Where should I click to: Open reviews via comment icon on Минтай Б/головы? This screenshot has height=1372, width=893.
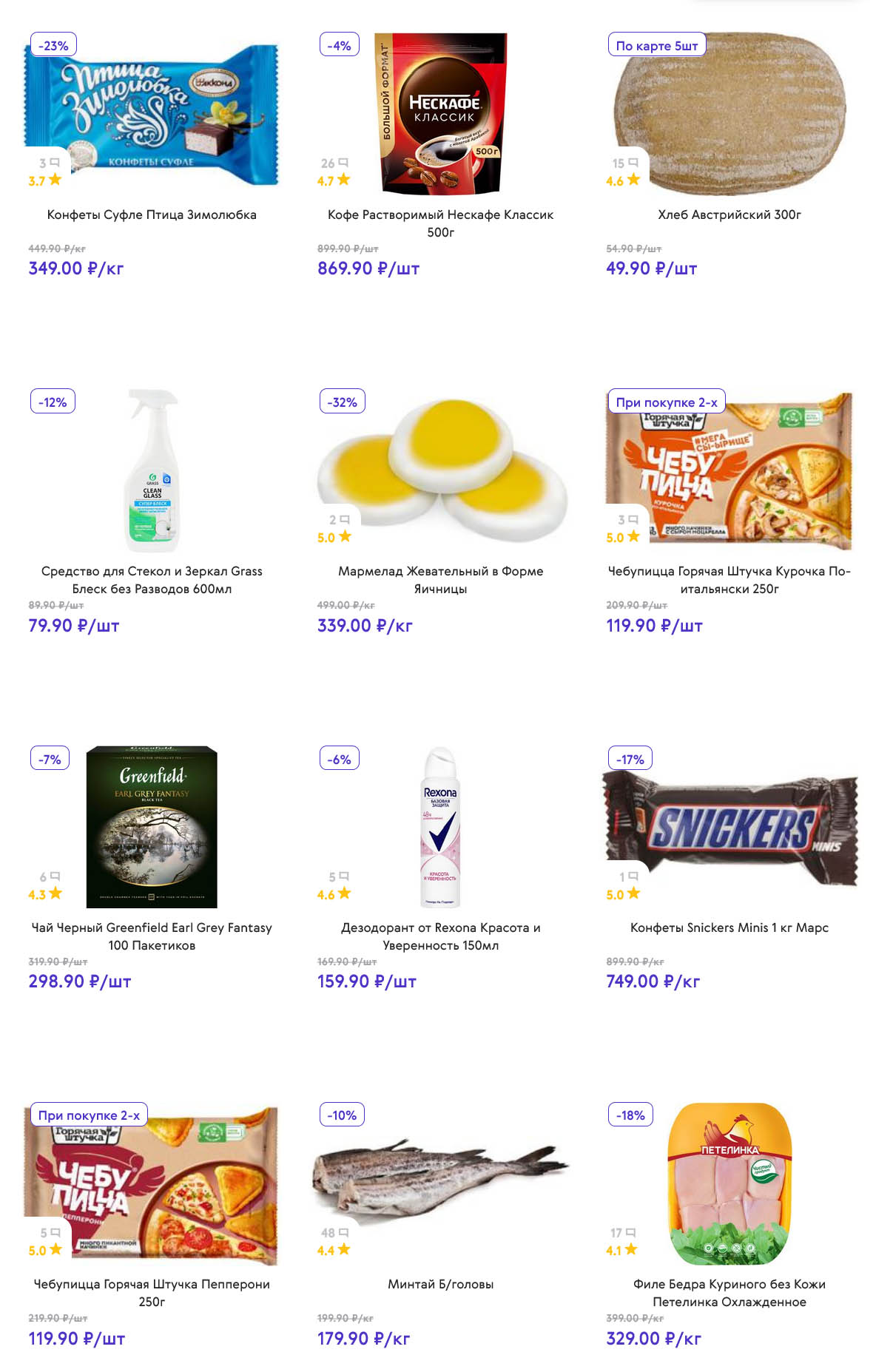pyautogui.click(x=343, y=1232)
